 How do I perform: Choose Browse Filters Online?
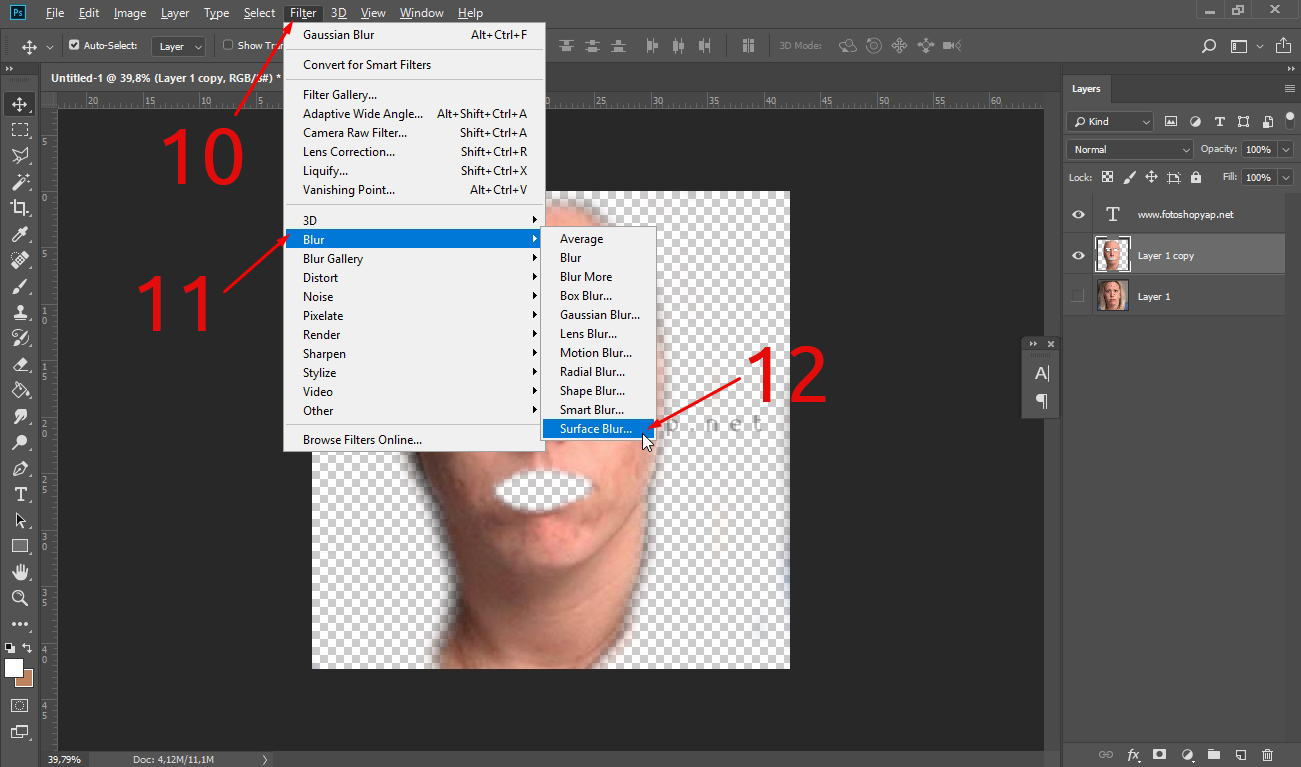pos(362,440)
